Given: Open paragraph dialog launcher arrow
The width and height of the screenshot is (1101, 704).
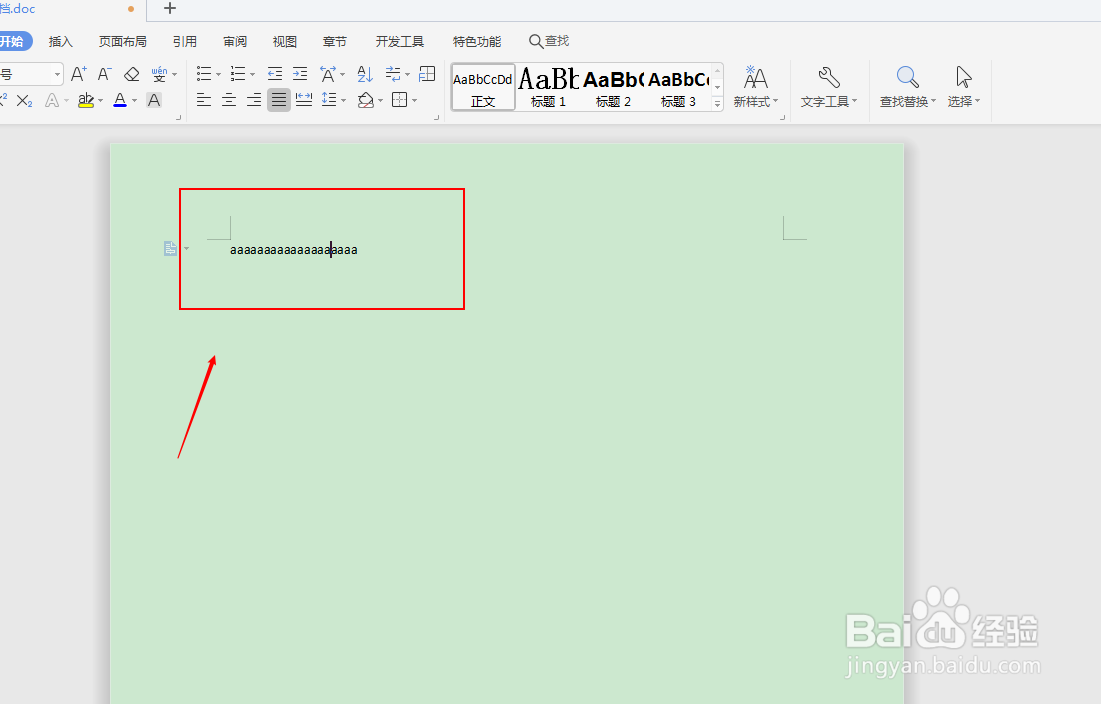Looking at the screenshot, I should tap(436, 118).
